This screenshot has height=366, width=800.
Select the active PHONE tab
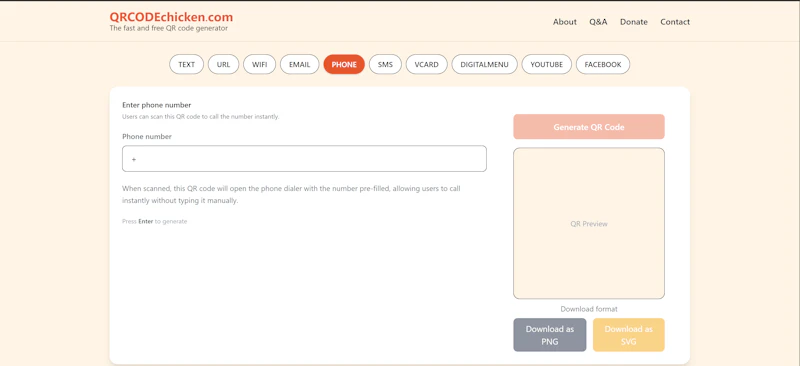(x=344, y=64)
